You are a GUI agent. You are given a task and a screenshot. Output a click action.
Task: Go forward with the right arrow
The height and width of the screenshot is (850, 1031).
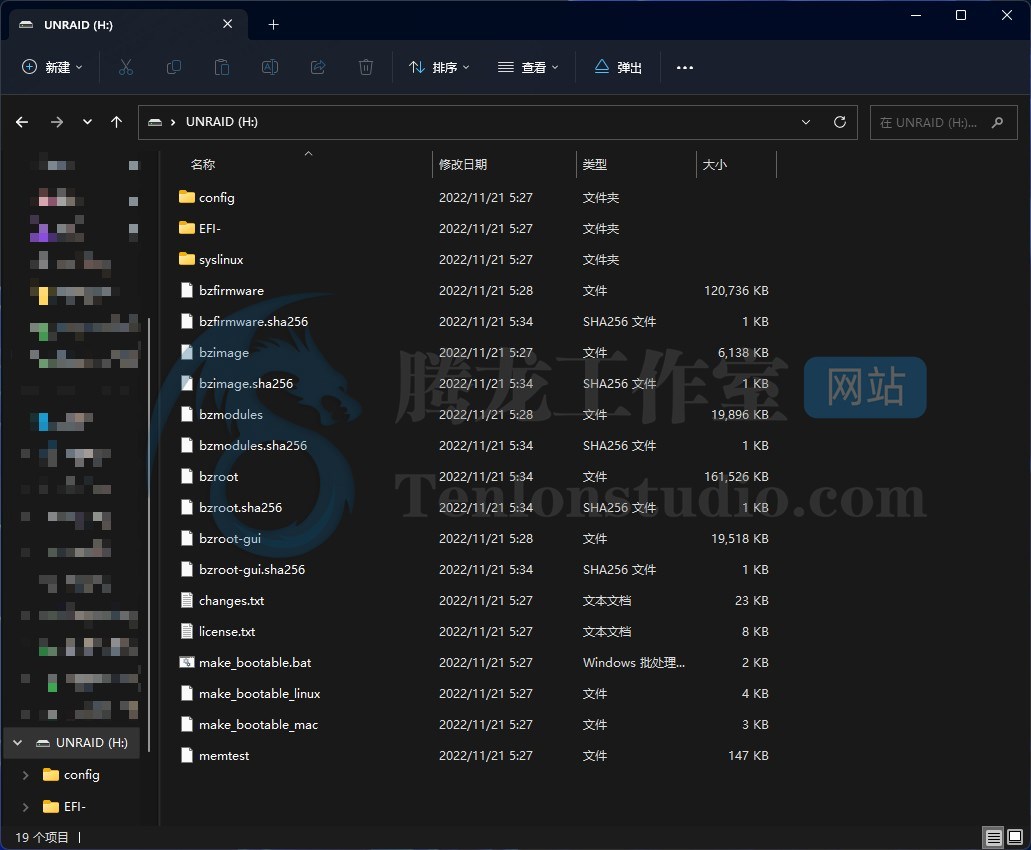[57, 122]
